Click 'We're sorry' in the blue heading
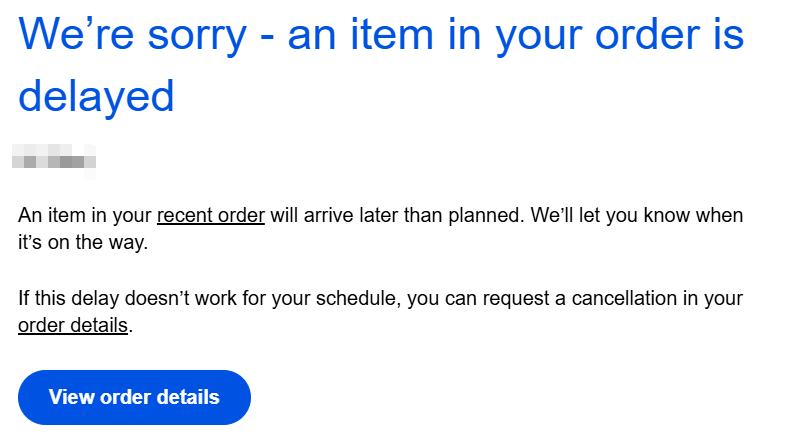This screenshot has height=439, width=797. 133,35
